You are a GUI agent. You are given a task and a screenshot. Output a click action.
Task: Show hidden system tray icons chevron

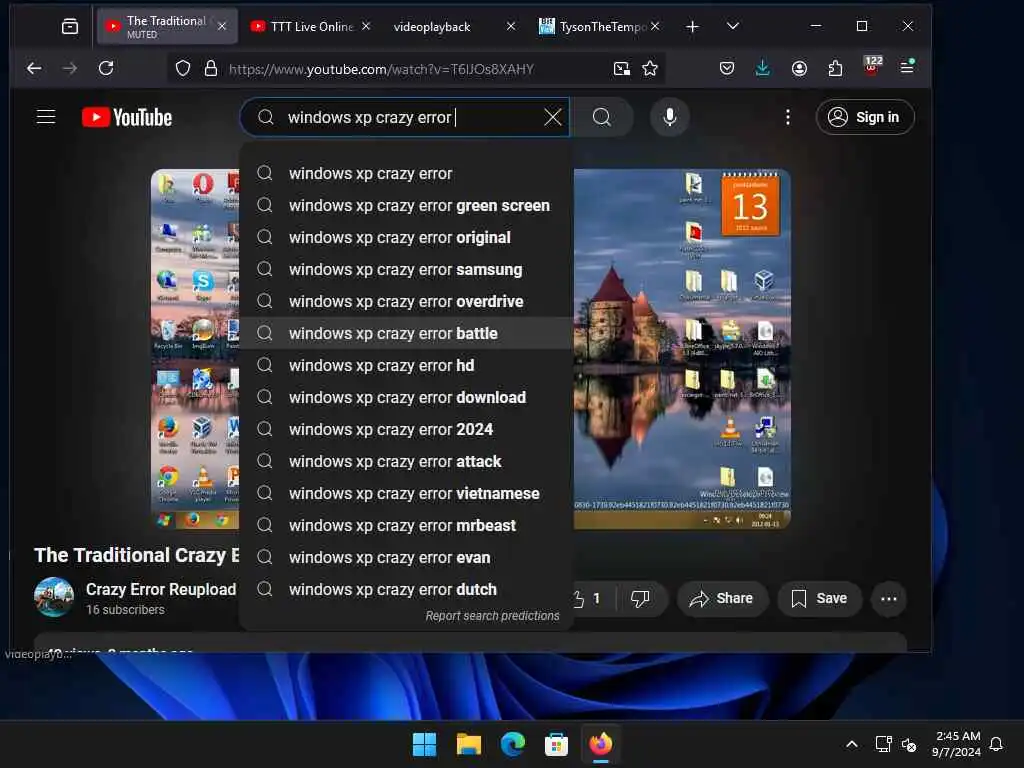coord(852,744)
